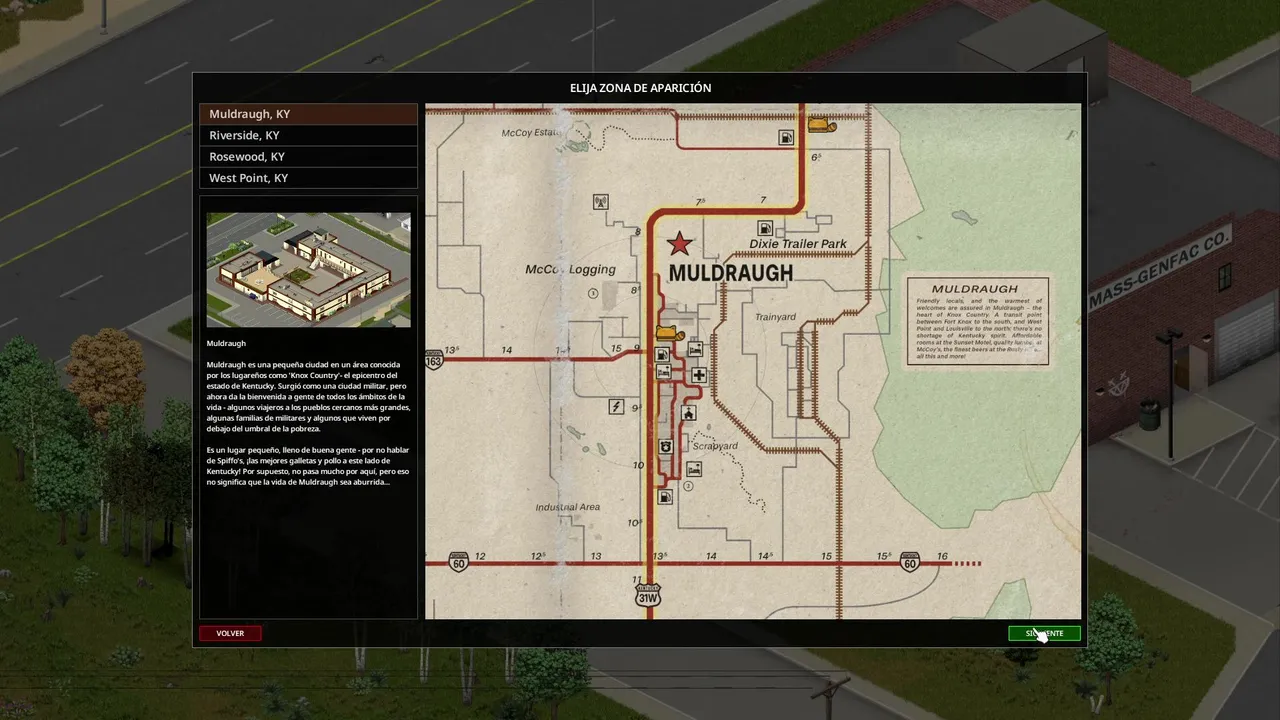Select Riverside, KY spawn zone
The image size is (1280, 720).
click(308, 136)
